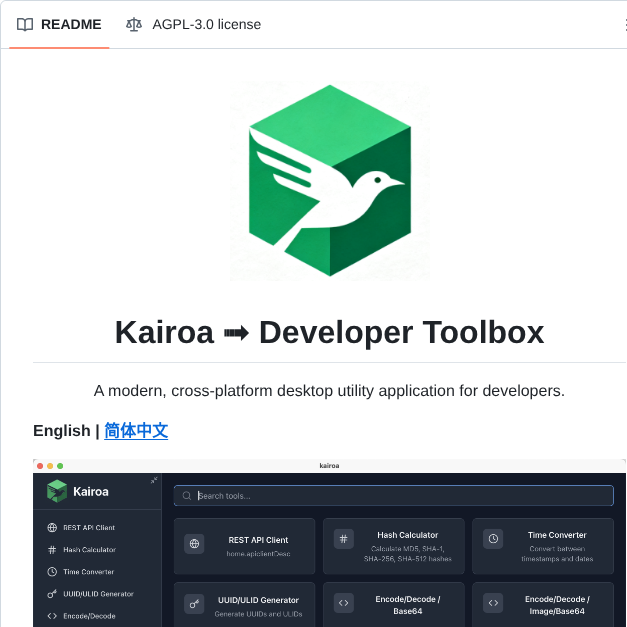The image size is (627, 627).
Task: Switch to the AGPL-3.0 license tab
Action: click(x=193, y=24)
